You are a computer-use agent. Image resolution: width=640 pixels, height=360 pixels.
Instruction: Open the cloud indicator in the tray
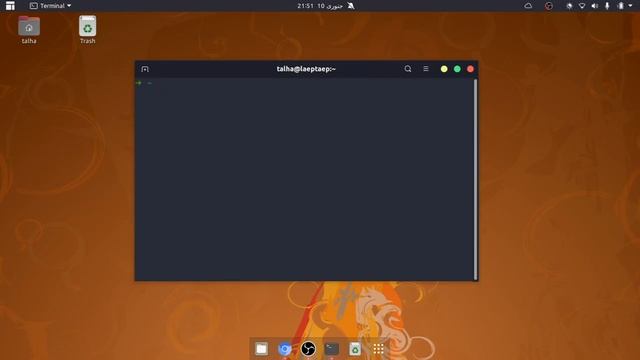tap(528, 6)
